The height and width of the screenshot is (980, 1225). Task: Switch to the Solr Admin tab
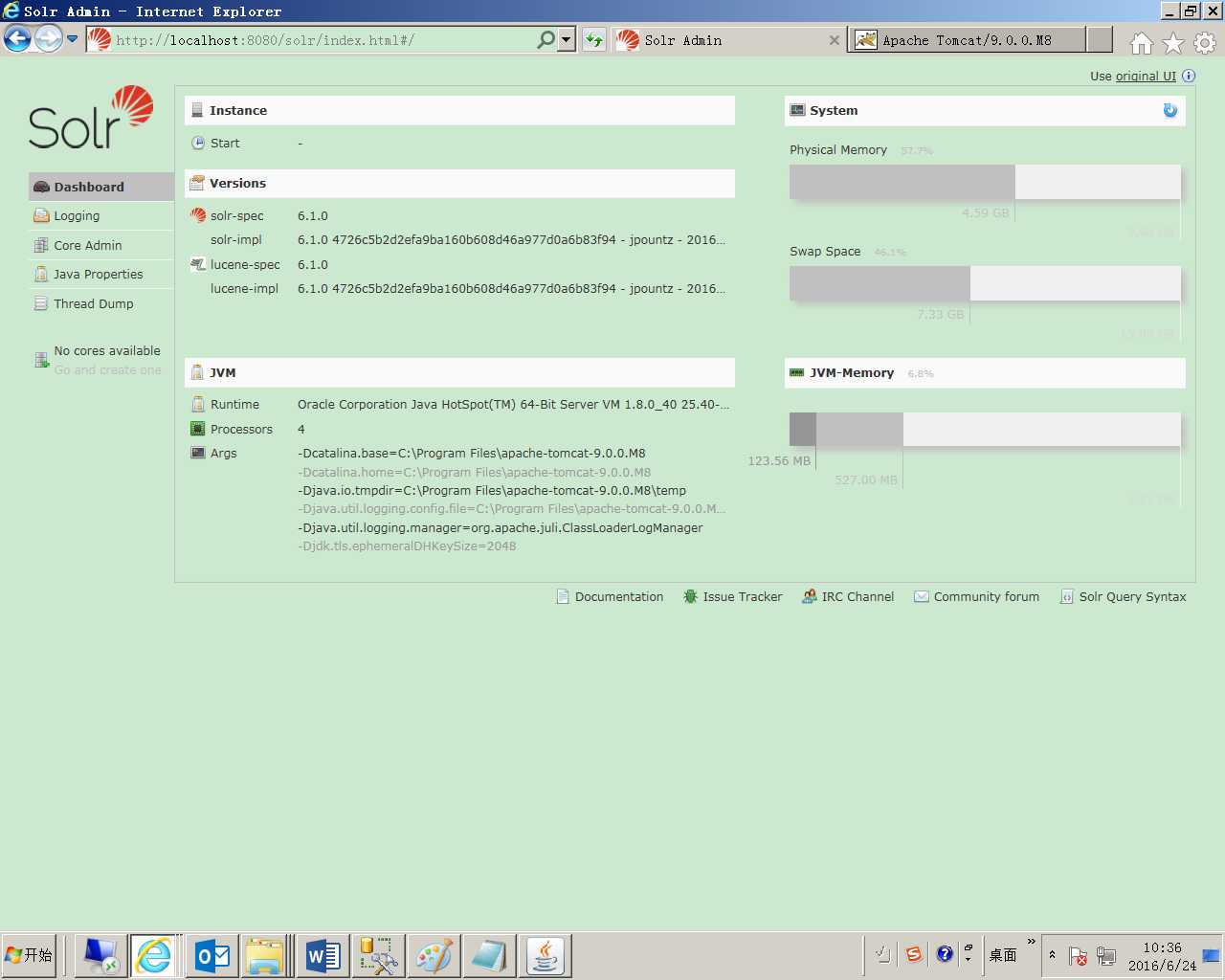727,40
